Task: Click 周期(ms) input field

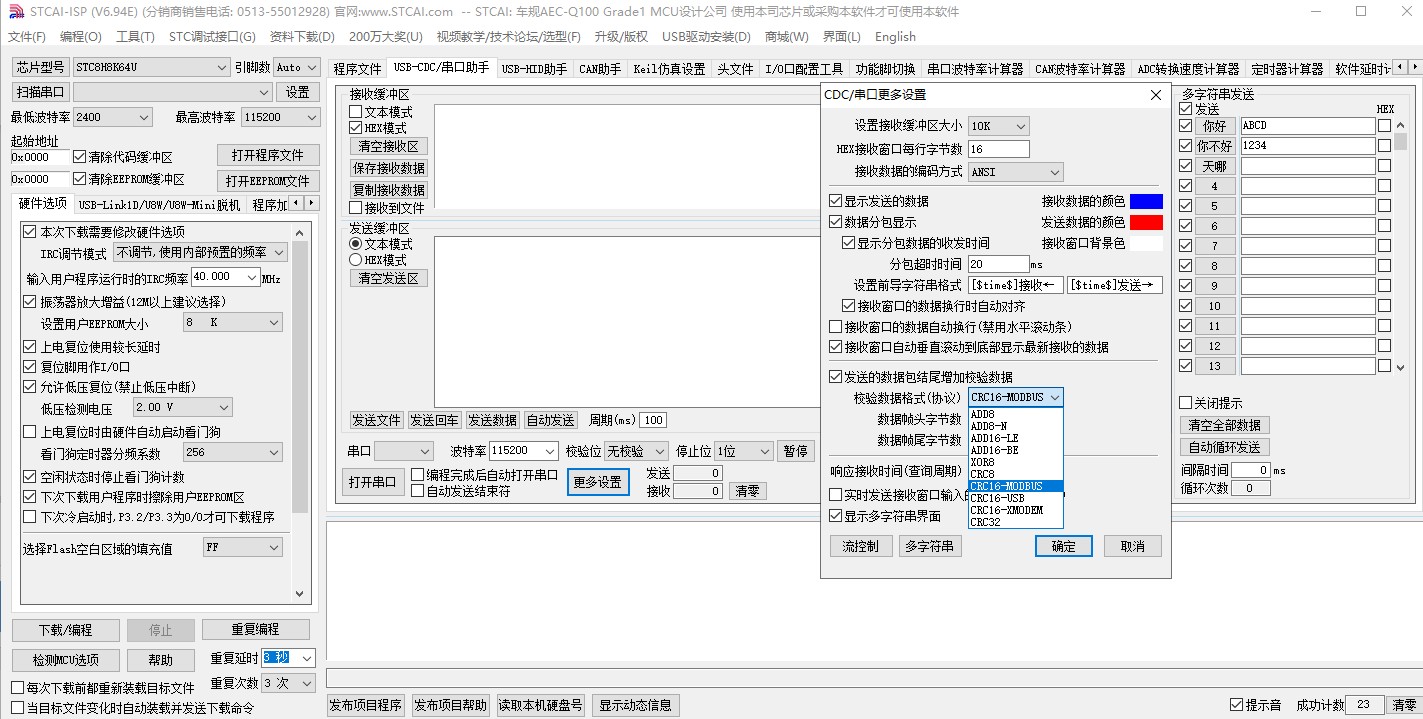Action: (x=653, y=420)
